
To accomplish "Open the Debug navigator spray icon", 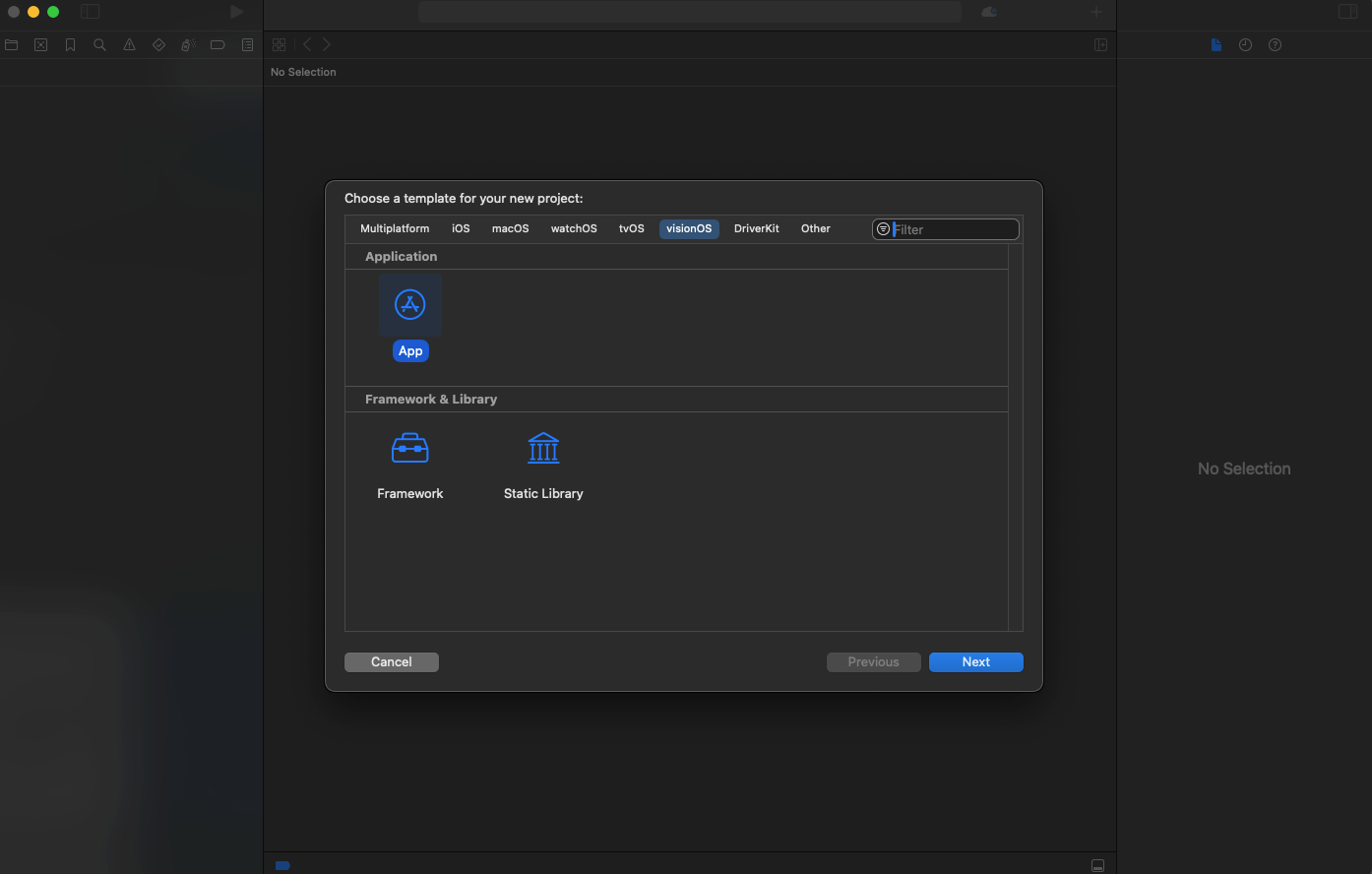I will coord(188,45).
